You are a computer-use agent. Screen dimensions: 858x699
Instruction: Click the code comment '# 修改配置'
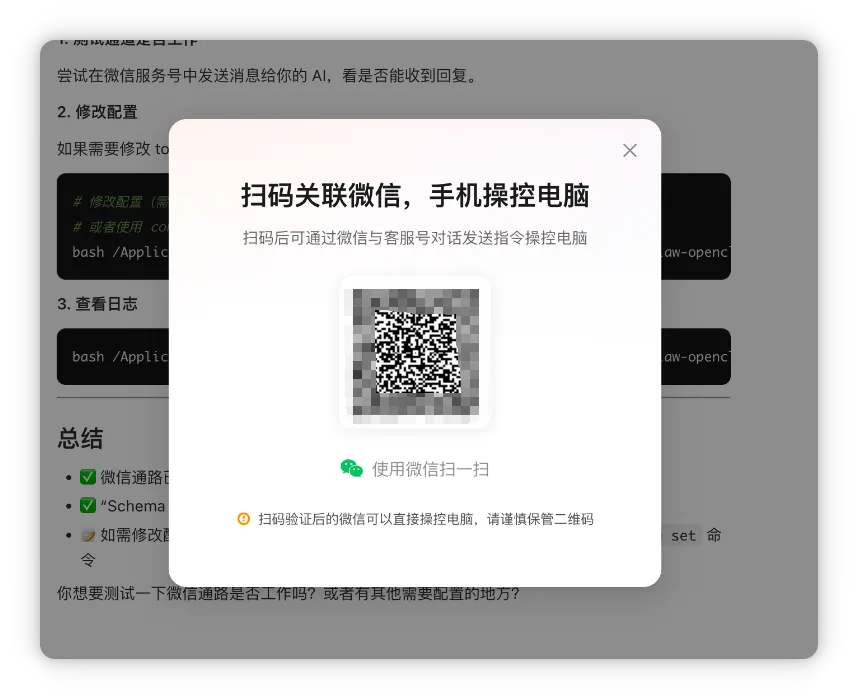[x=120, y=202]
